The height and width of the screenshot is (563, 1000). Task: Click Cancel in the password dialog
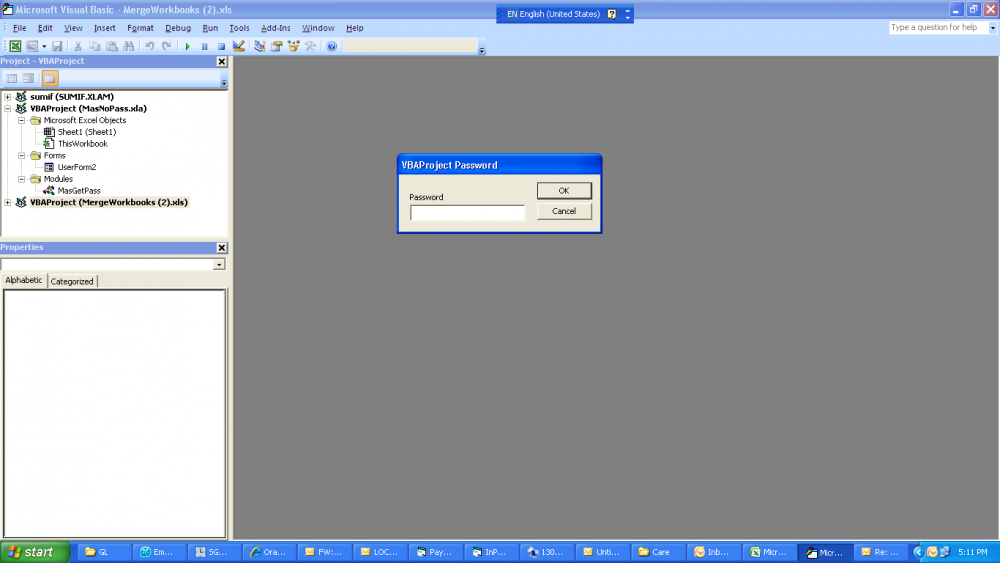564,211
